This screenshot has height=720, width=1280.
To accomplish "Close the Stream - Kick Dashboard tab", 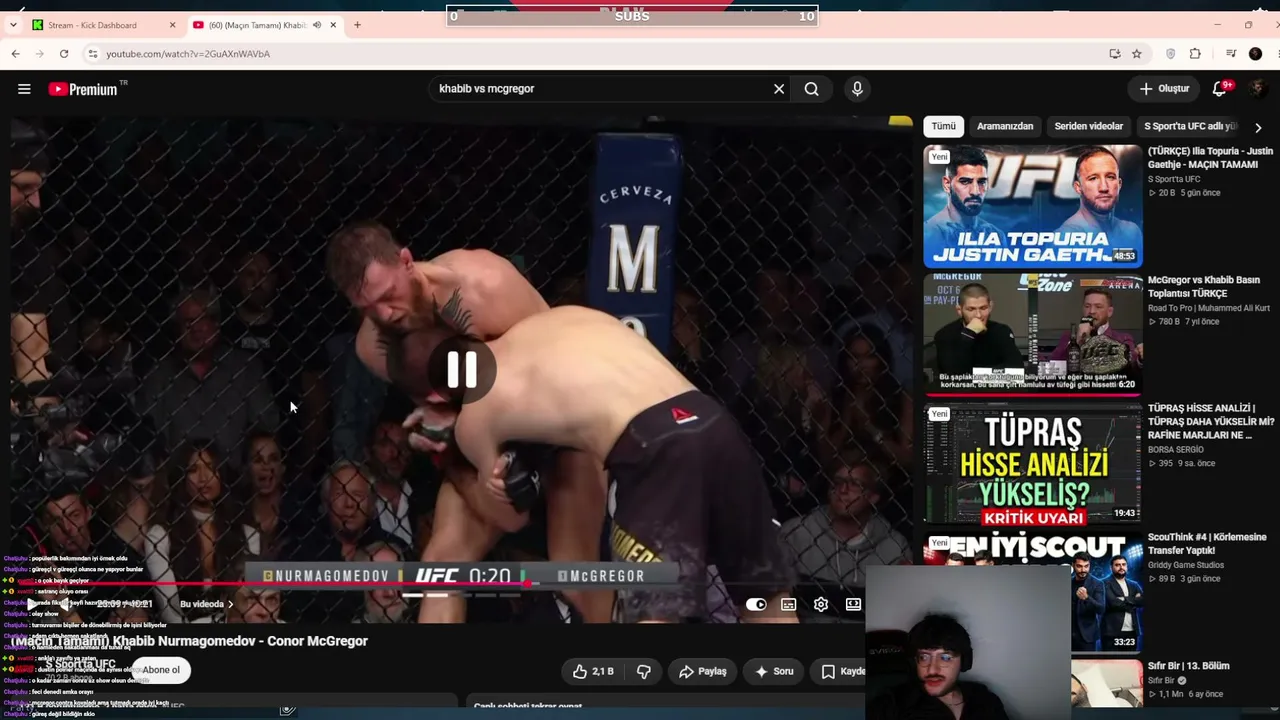I will pyautogui.click(x=172, y=25).
